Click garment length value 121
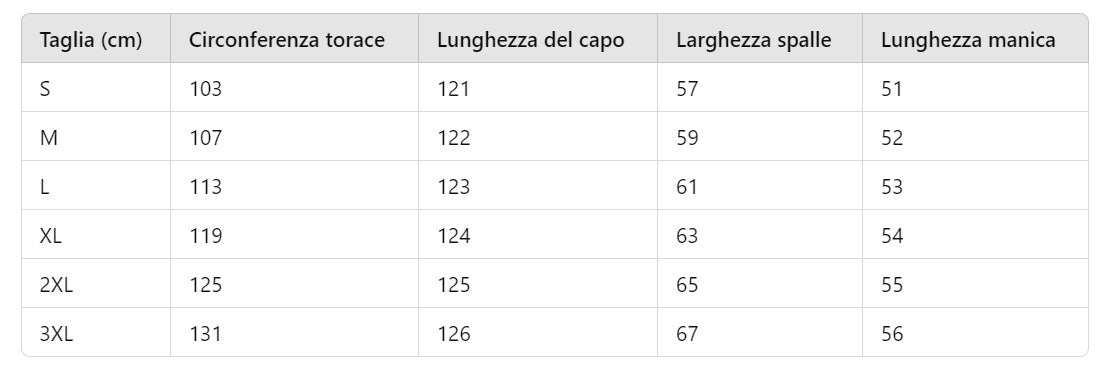 [x=453, y=89]
